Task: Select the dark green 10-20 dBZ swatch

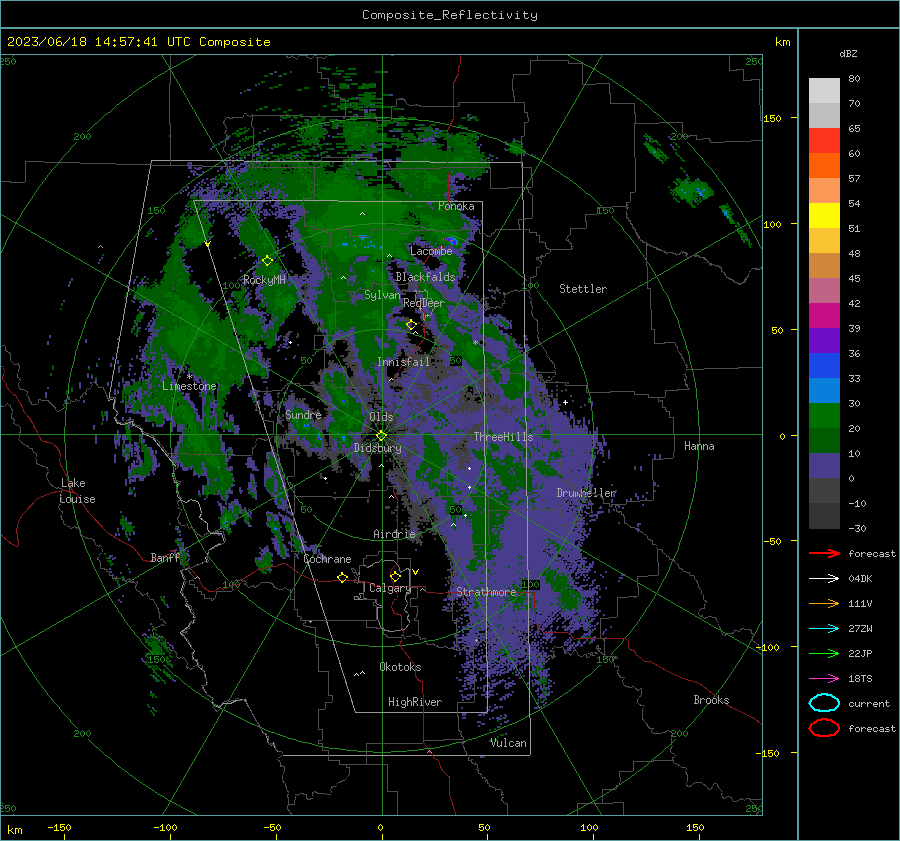Action: point(824,441)
